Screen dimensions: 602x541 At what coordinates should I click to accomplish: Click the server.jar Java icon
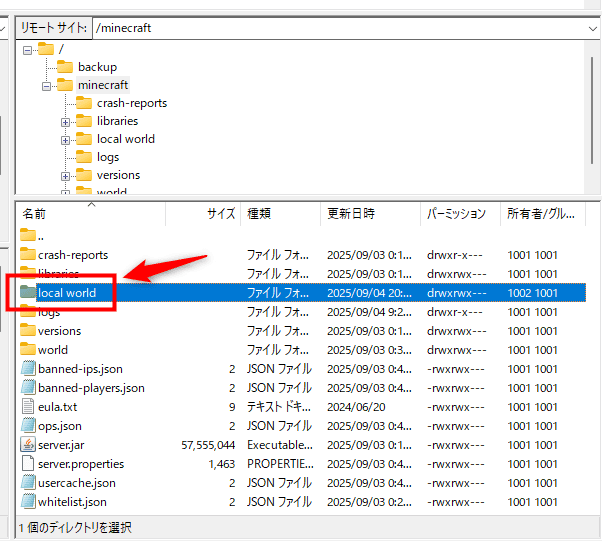pyautogui.click(x=28, y=444)
